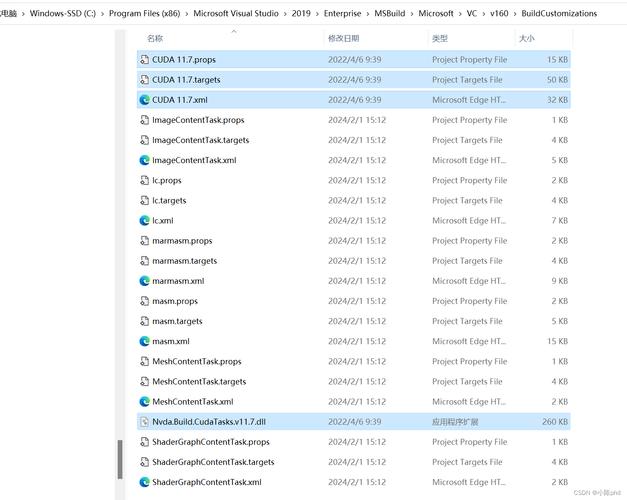The height and width of the screenshot is (500, 627).
Task: Click the MeshContentTask.props file icon
Action: point(144,362)
